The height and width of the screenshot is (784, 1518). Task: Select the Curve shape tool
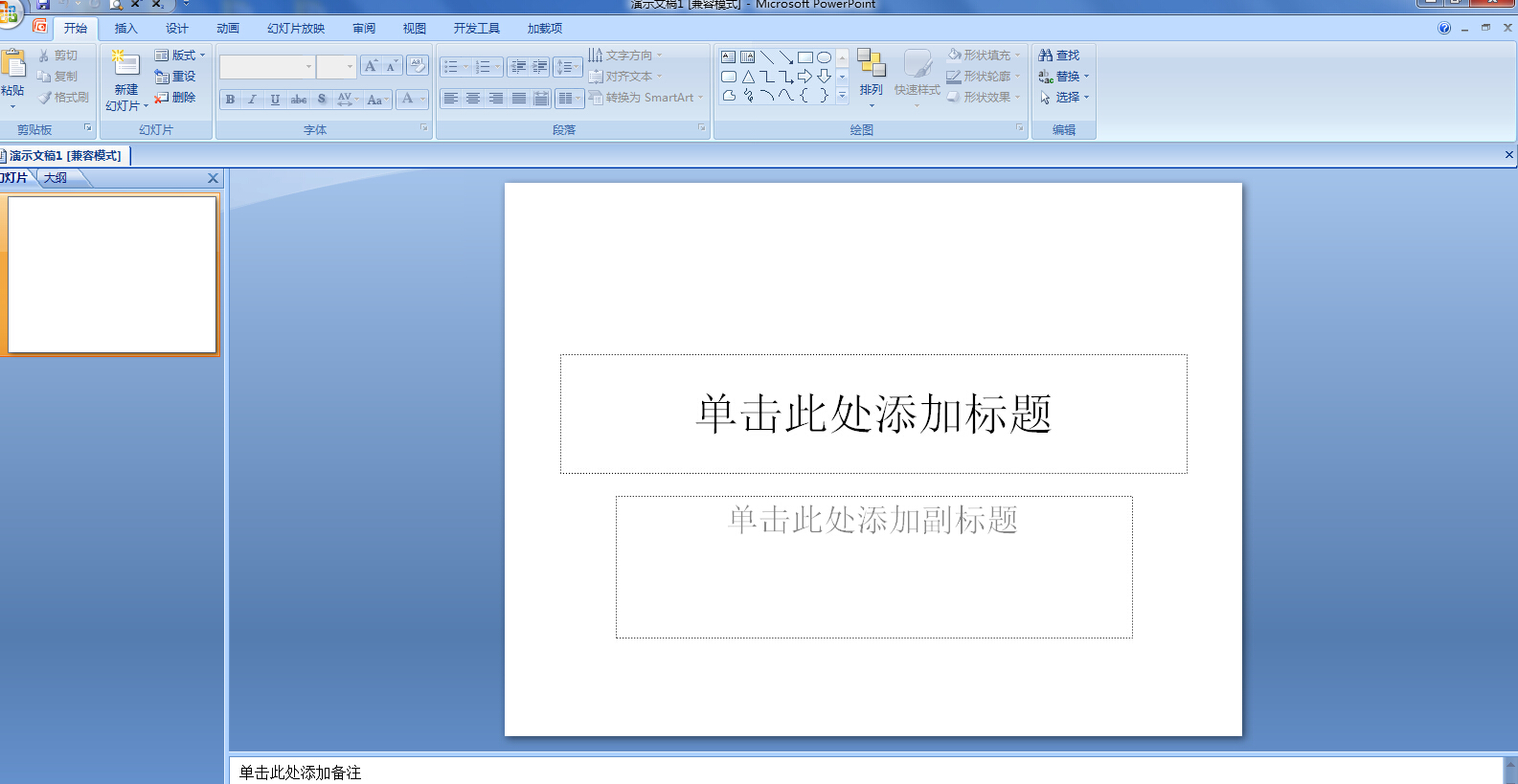(x=786, y=96)
